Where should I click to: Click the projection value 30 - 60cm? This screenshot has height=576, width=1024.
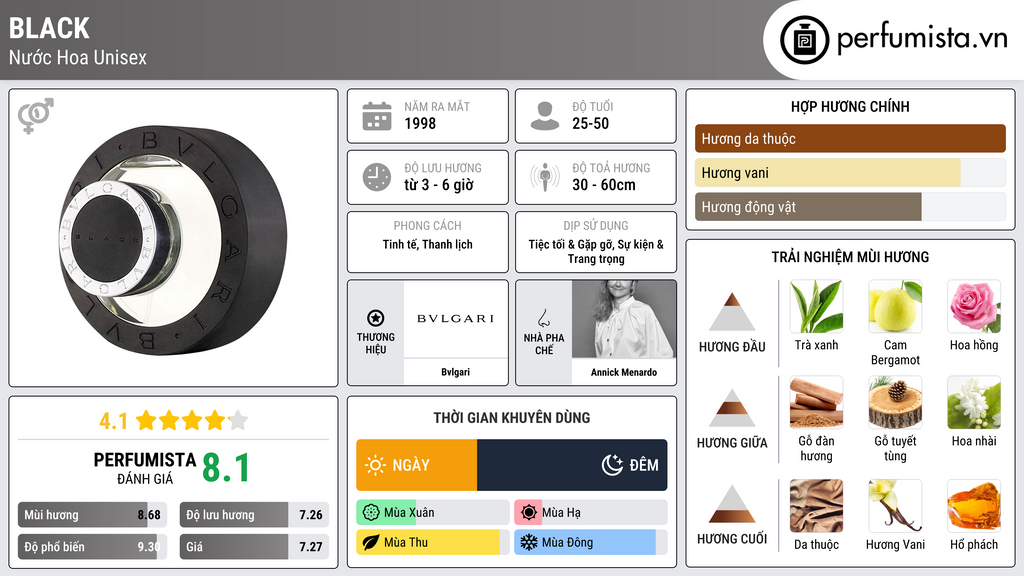(x=604, y=185)
